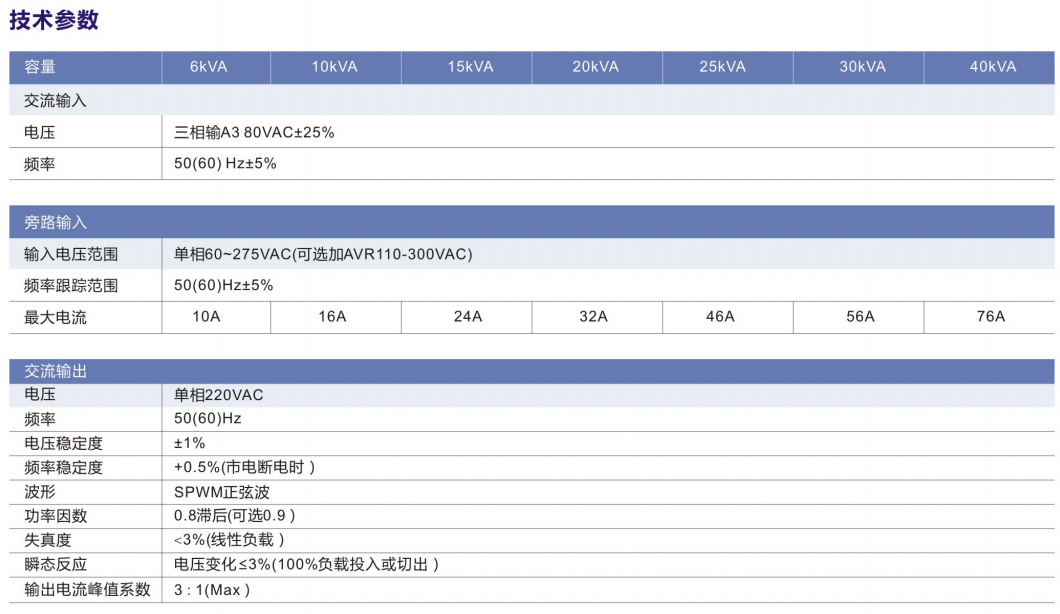Click the <3%(线性负载) value

pyautogui.click(x=229, y=540)
